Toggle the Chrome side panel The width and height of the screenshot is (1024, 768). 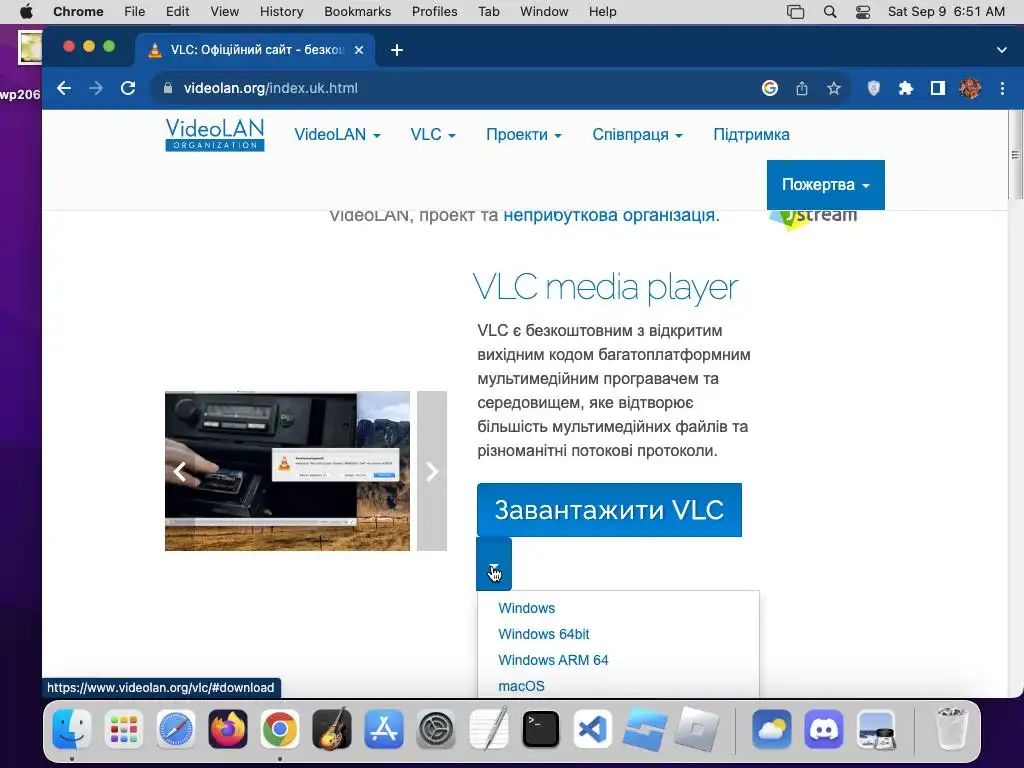click(938, 88)
